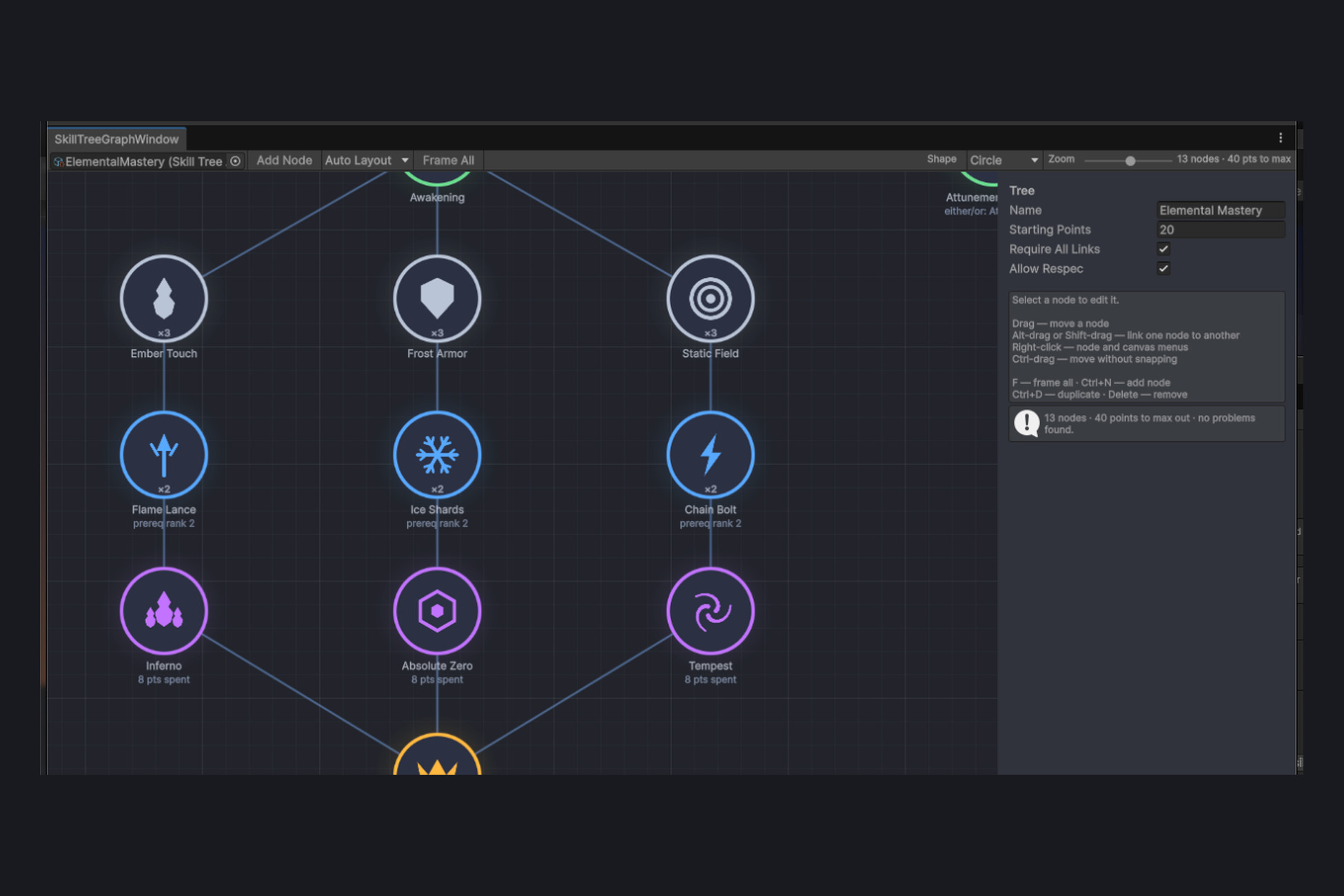Viewport: 1344px width, 896px height.
Task: Click the Require All Links label
Action: 1055,249
